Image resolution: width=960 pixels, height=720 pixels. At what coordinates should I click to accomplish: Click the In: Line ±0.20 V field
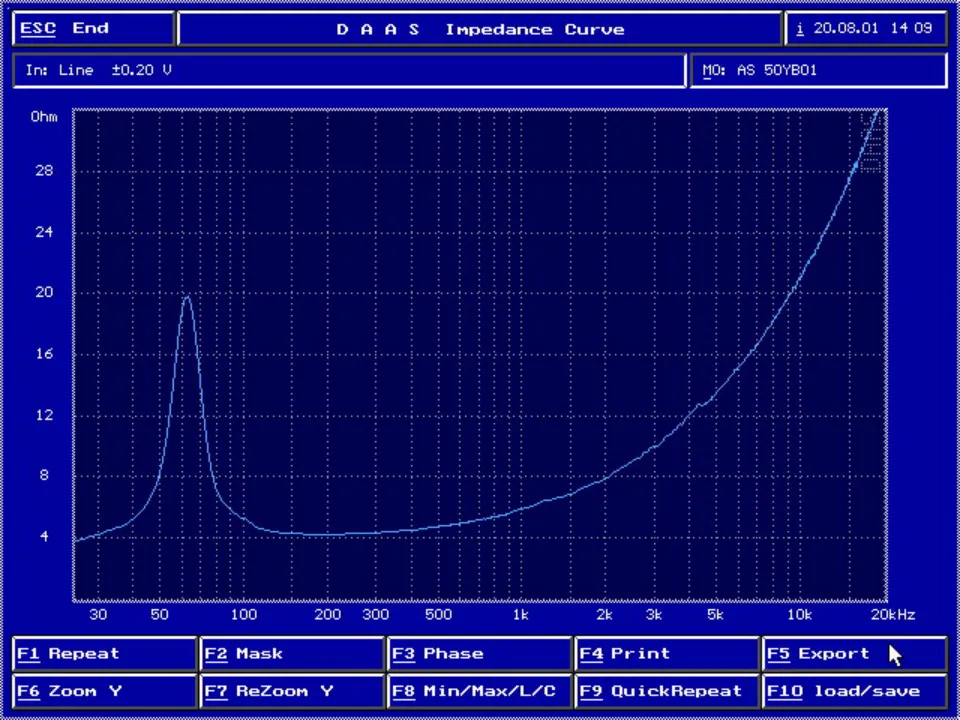[349, 70]
